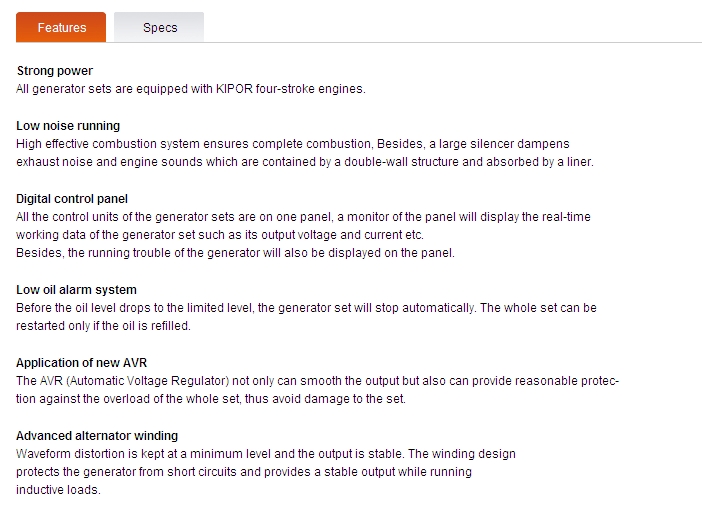Click the line mentioning Automatic Voltage Regulator

point(317,381)
